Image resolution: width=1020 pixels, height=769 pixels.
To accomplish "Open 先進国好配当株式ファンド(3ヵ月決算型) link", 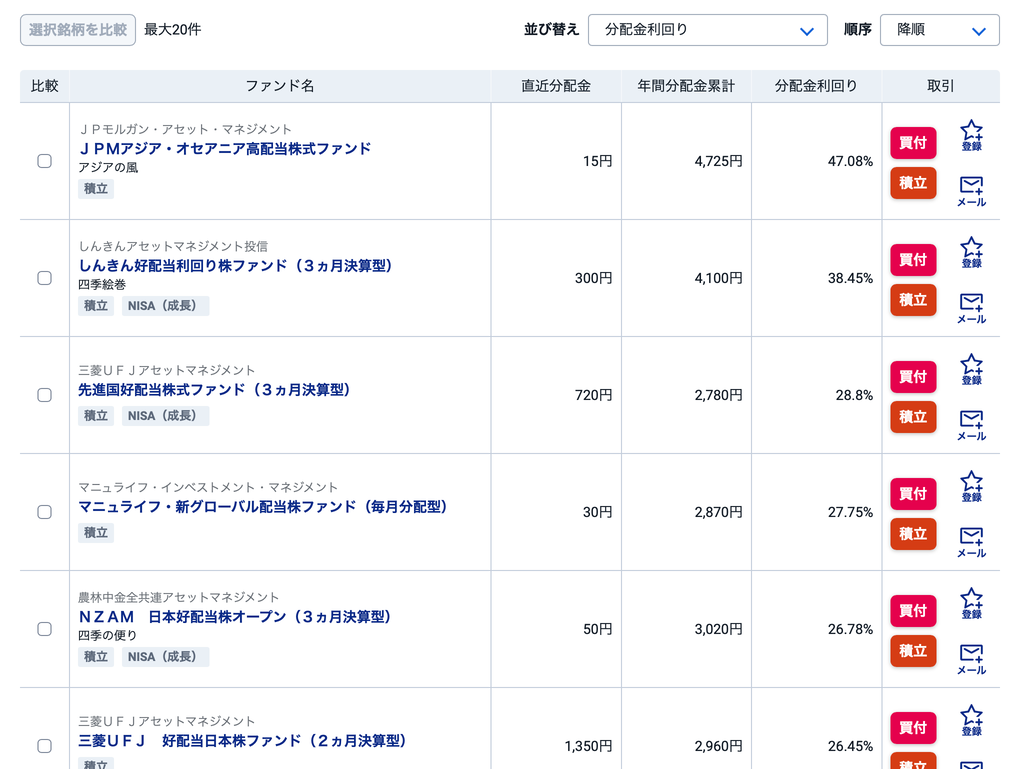I will 214,390.
